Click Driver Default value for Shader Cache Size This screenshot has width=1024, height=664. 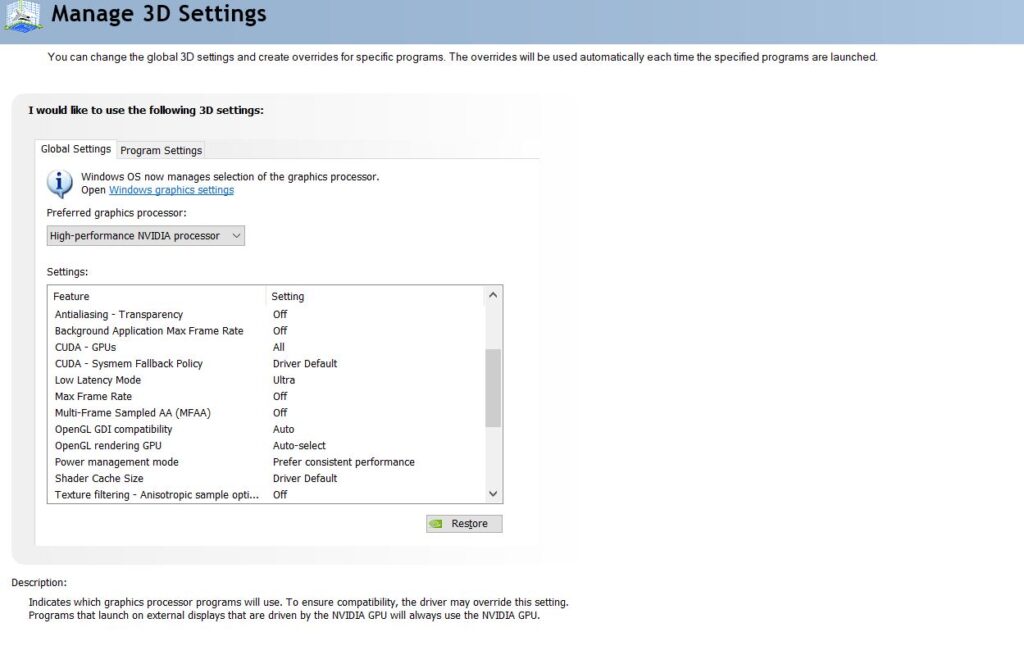pos(305,478)
